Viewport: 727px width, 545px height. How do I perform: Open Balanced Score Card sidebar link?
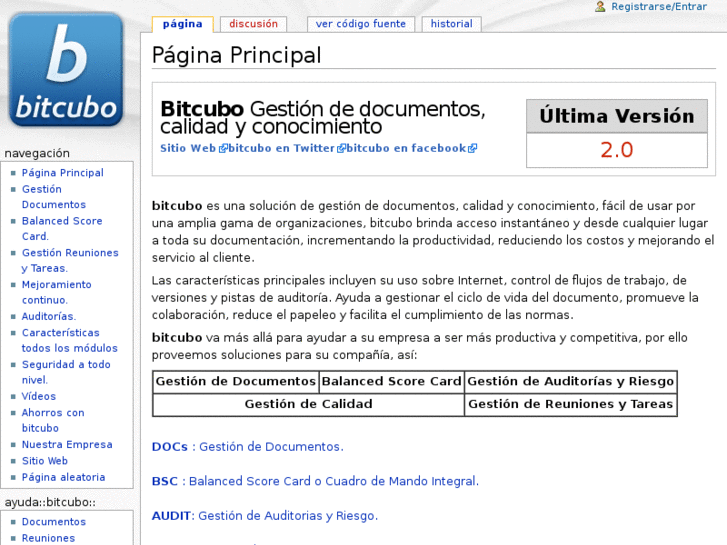[62, 229]
